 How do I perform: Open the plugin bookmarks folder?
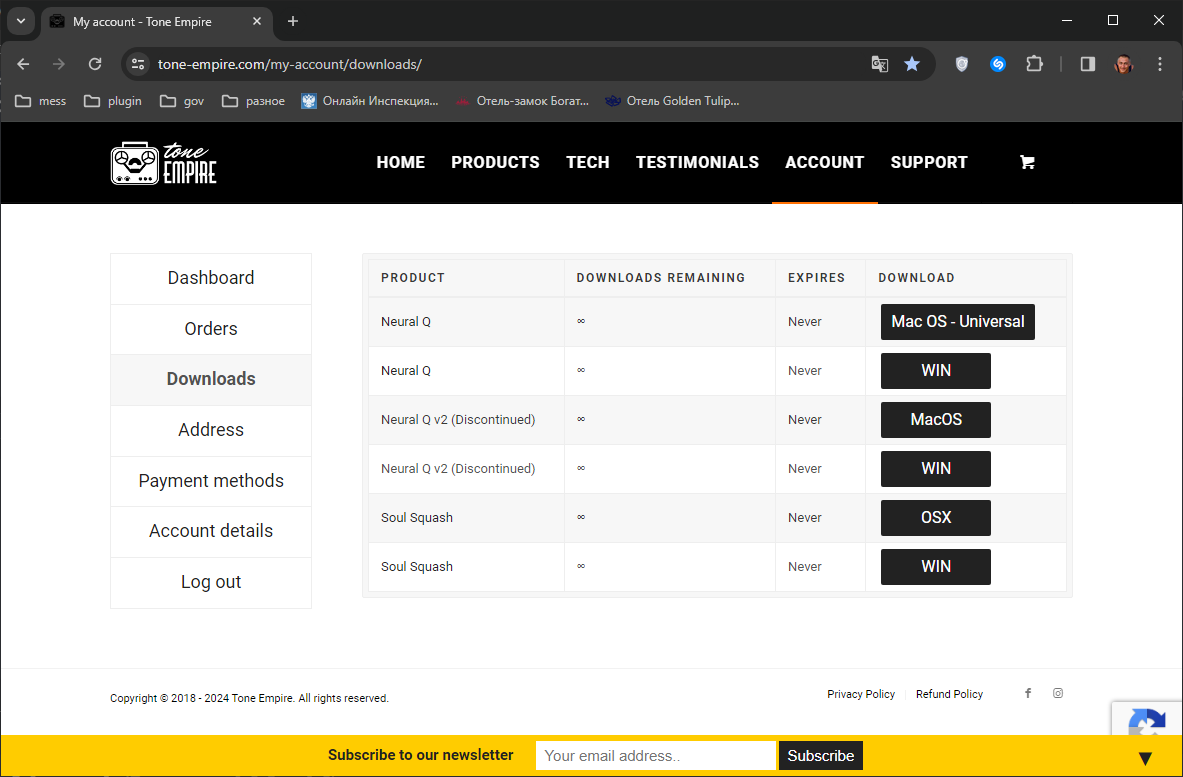point(113,100)
